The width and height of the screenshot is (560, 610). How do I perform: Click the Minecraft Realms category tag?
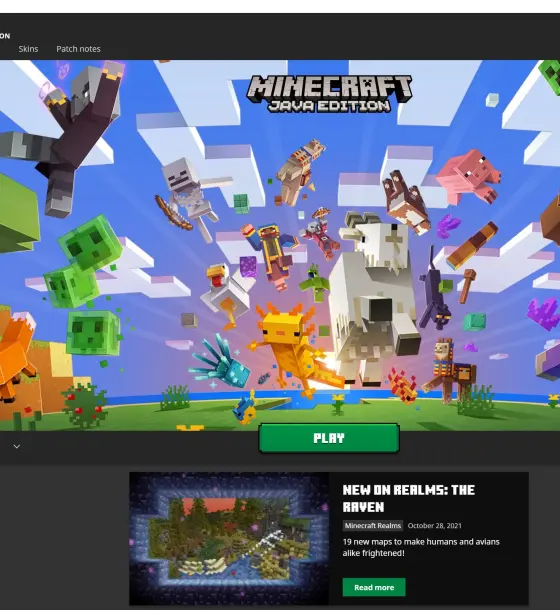point(373,526)
